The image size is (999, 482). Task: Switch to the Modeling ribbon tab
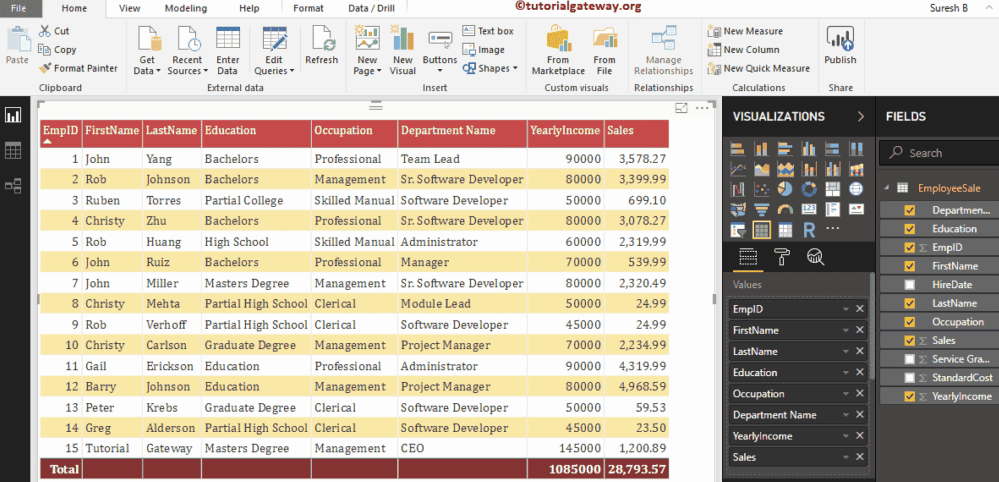[185, 8]
